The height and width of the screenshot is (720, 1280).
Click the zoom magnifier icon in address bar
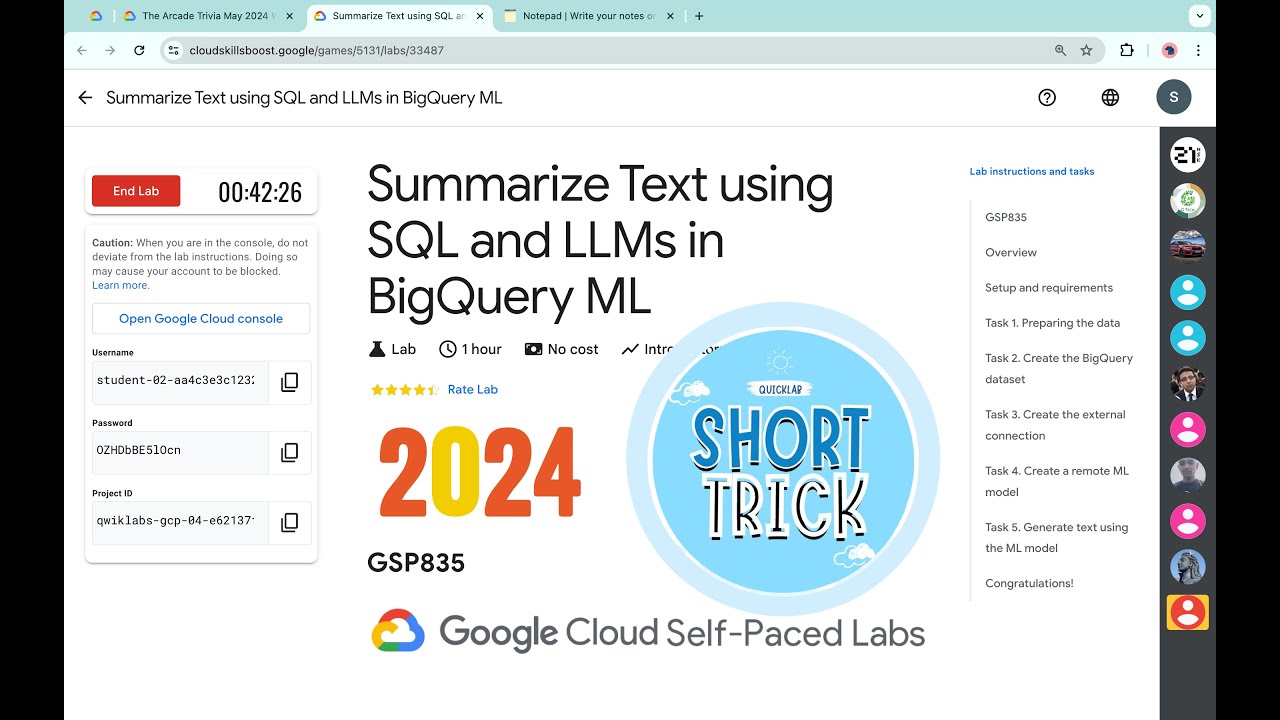click(x=1061, y=50)
